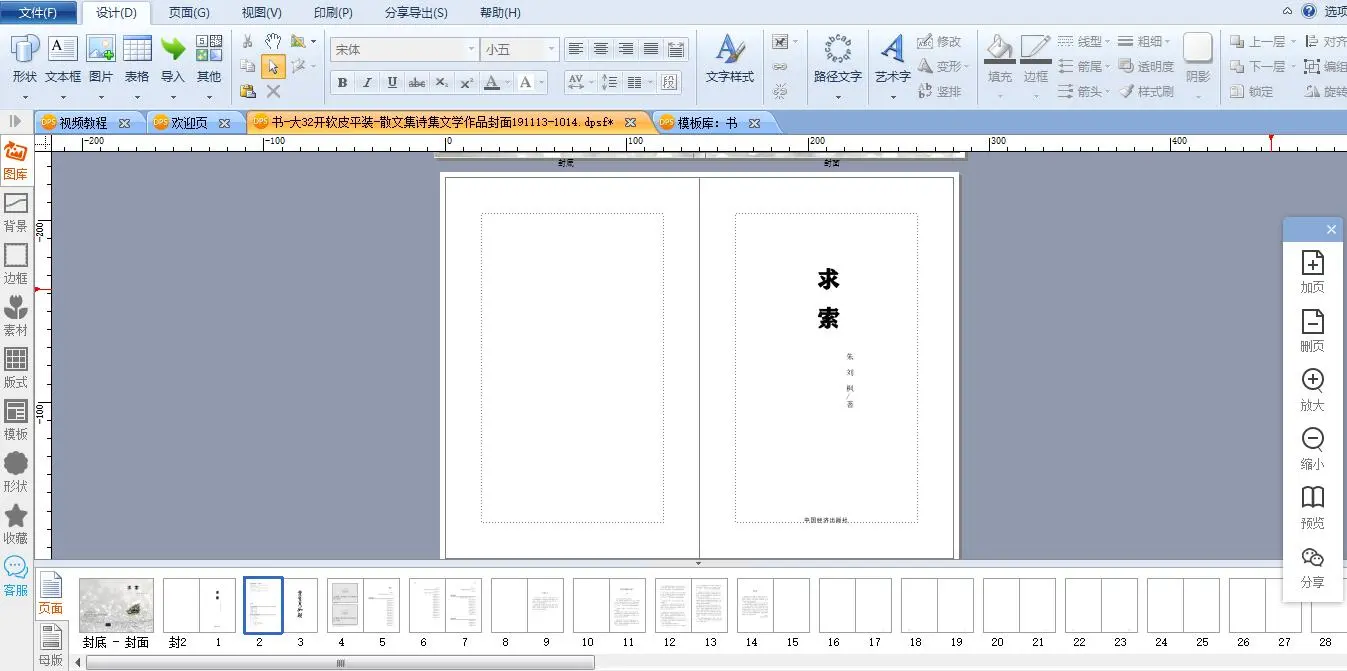The height and width of the screenshot is (671, 1347).
Task: Click the 文本框 text box tool
Action: [x=62, y=59]
